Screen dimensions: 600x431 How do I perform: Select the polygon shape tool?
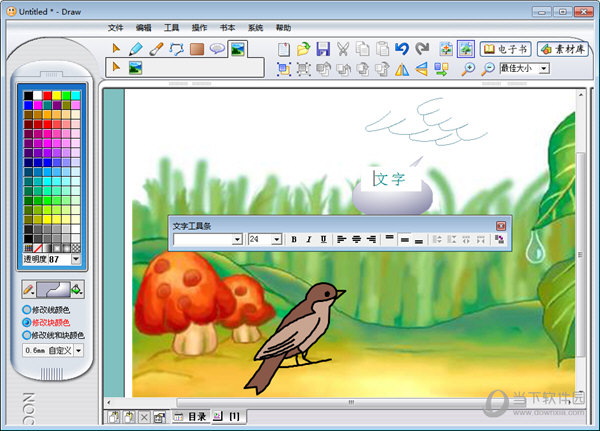pos(176,49)
